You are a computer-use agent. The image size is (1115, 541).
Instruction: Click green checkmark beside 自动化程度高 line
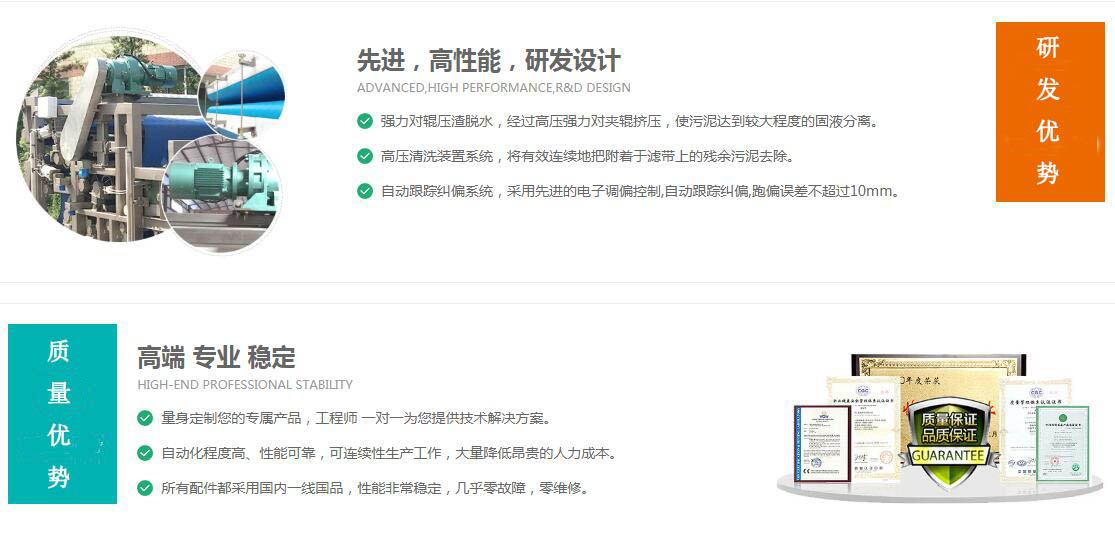(x=145, y=453)
